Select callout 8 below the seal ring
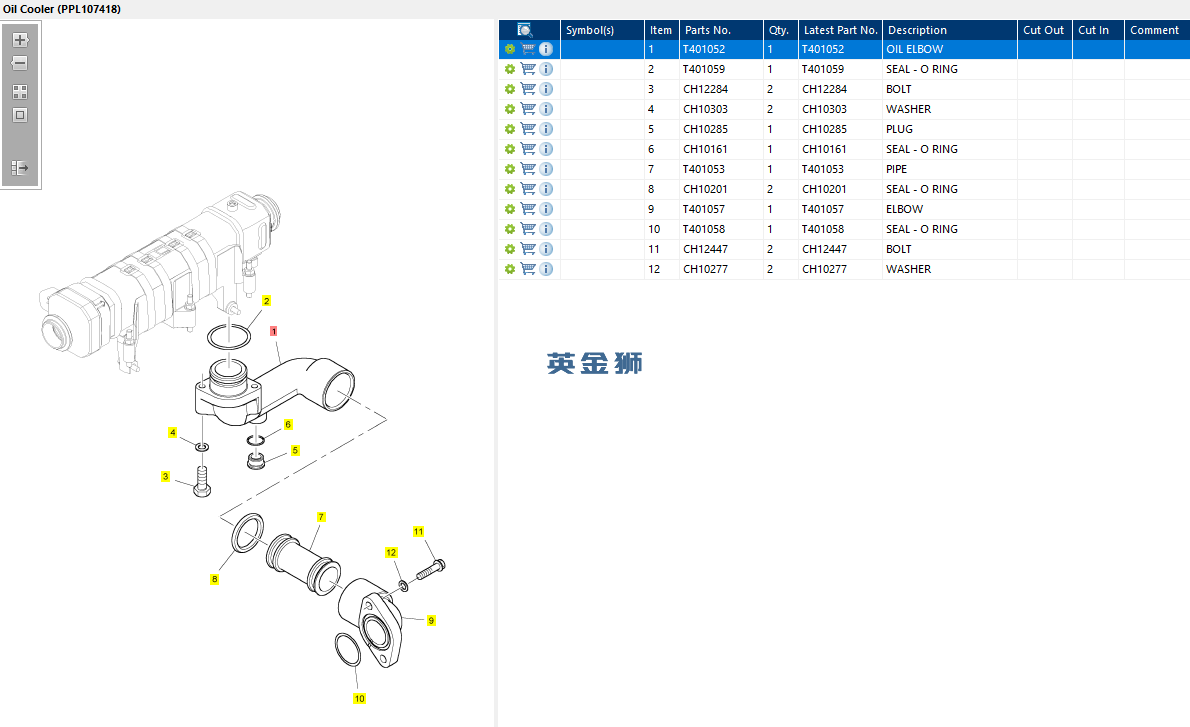 [215, 579]
